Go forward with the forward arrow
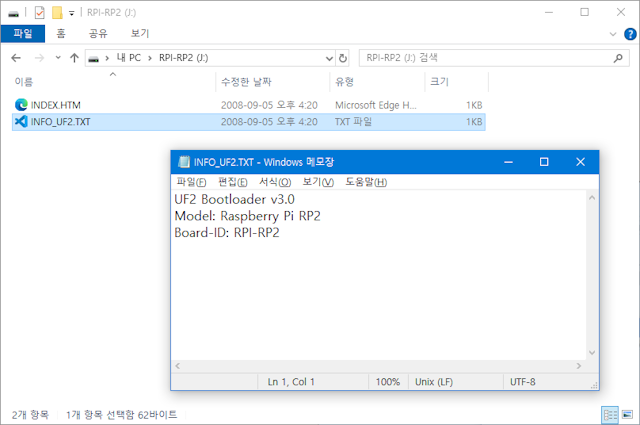 39,58
